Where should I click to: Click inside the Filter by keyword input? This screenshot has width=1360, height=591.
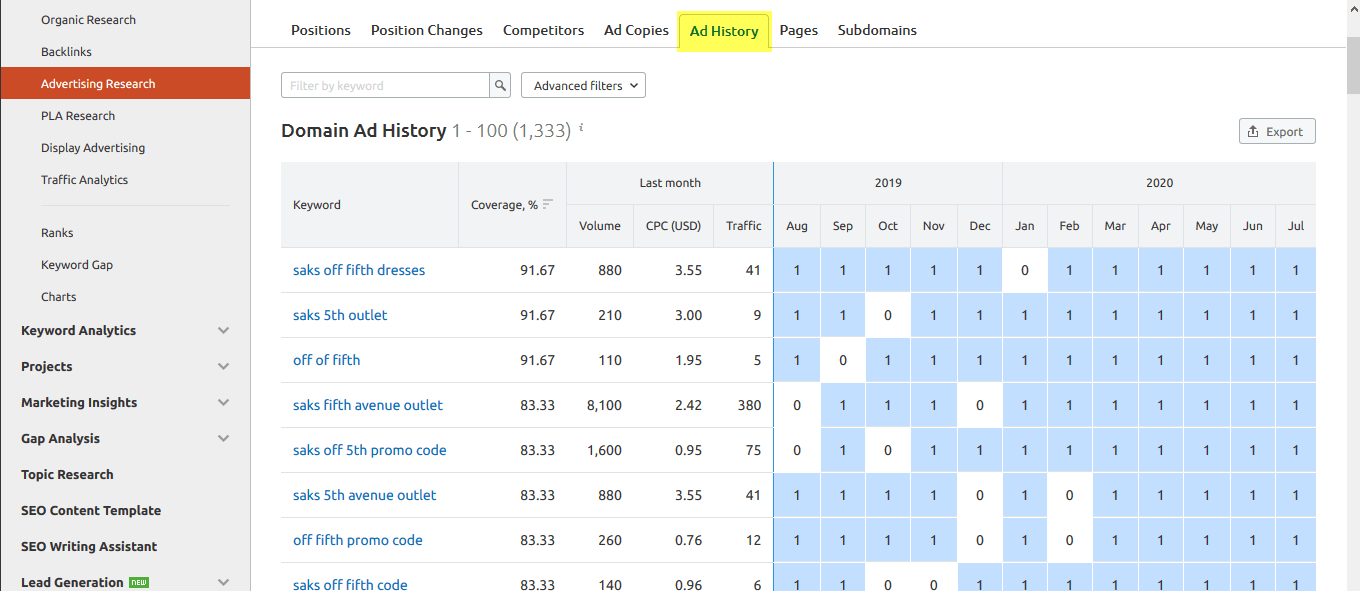[385, 85]
